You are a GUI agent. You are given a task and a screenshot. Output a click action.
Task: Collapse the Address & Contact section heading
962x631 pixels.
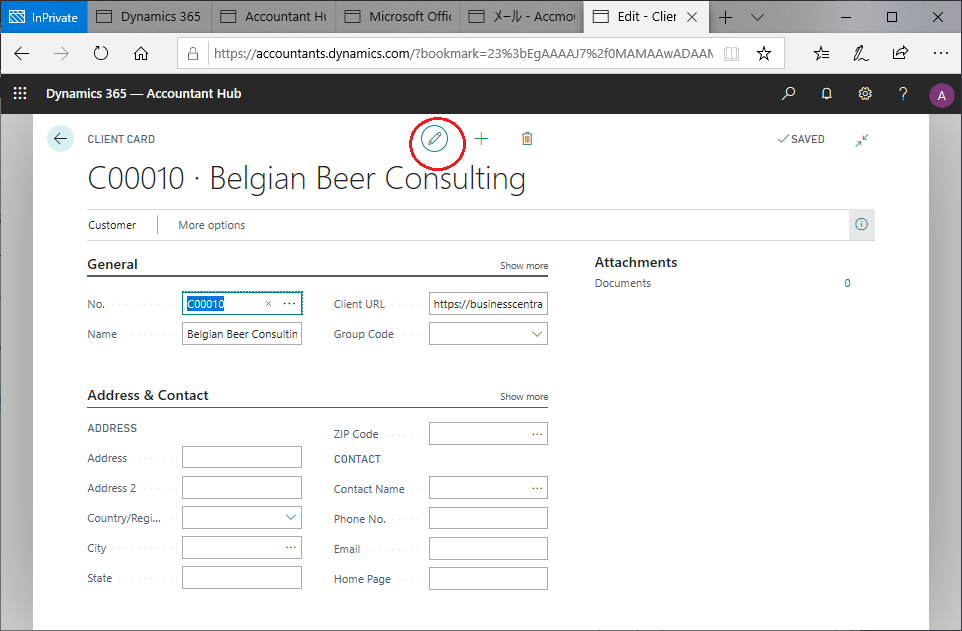pos(148,395)
